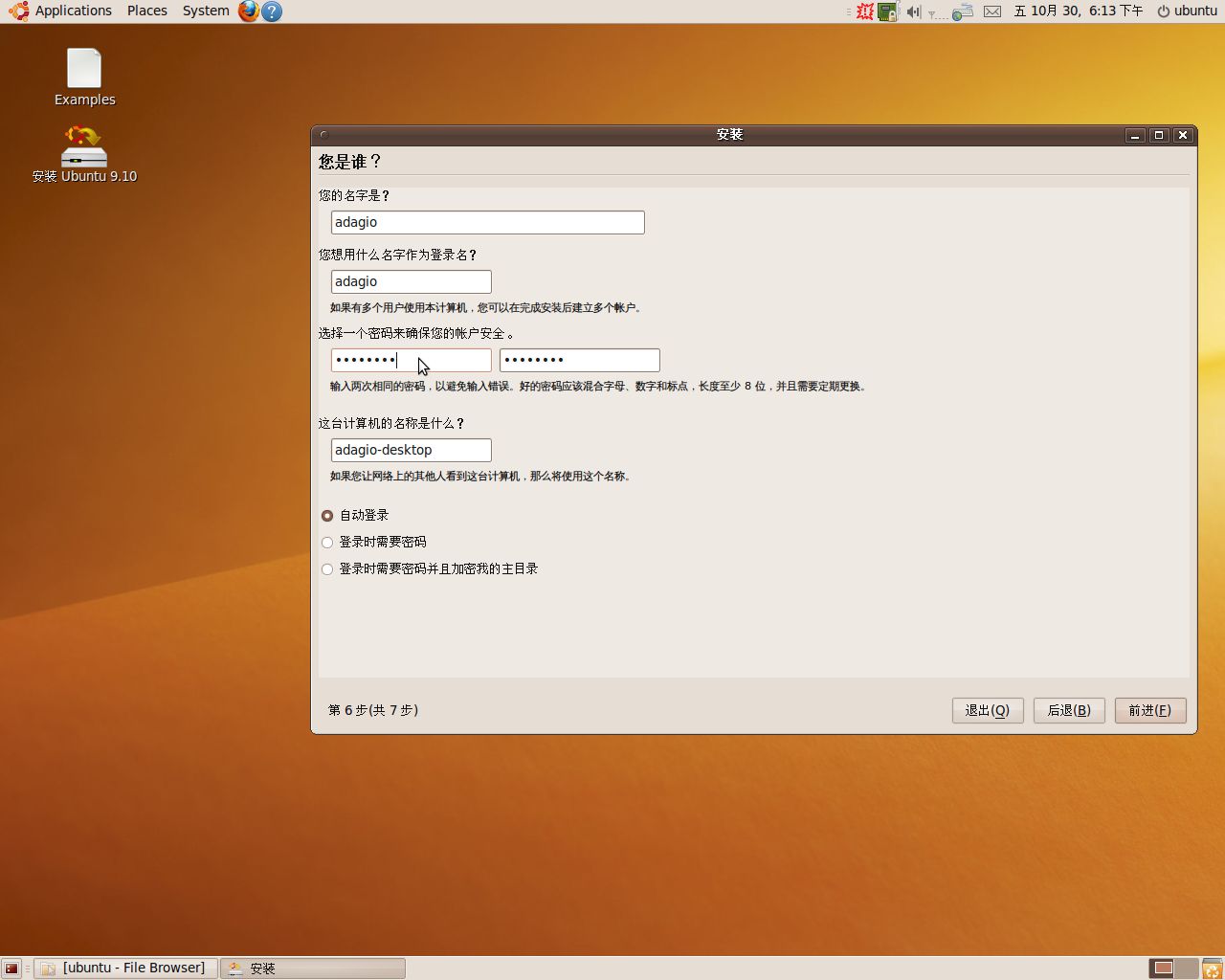Click the 前进(F) button
The height and width of the screenshot is (980, 1225).
tap(1150, 710)
